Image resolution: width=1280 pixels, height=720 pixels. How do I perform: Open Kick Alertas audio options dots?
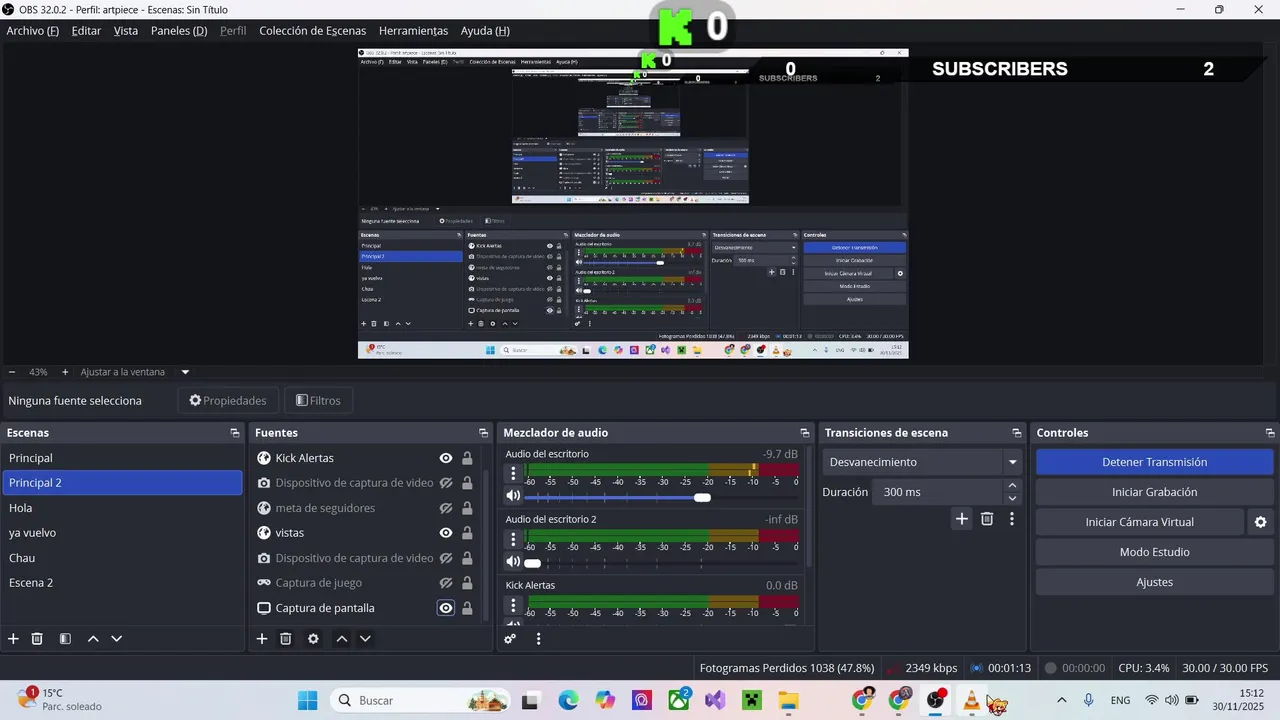pyautogui.click(x=513, y=606)
